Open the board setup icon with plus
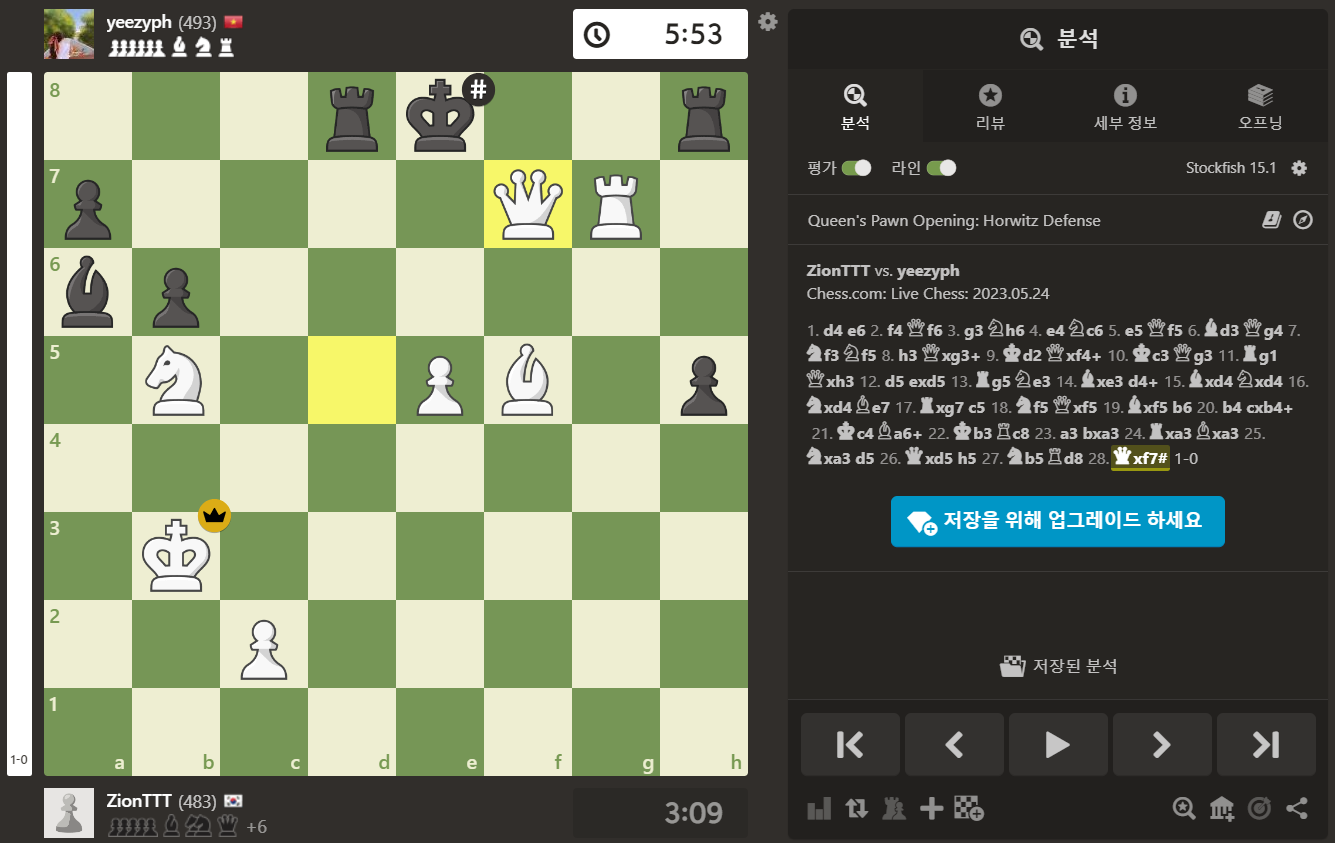The height and width of the screenshot is (843, 1335). (x=969, y=808)
